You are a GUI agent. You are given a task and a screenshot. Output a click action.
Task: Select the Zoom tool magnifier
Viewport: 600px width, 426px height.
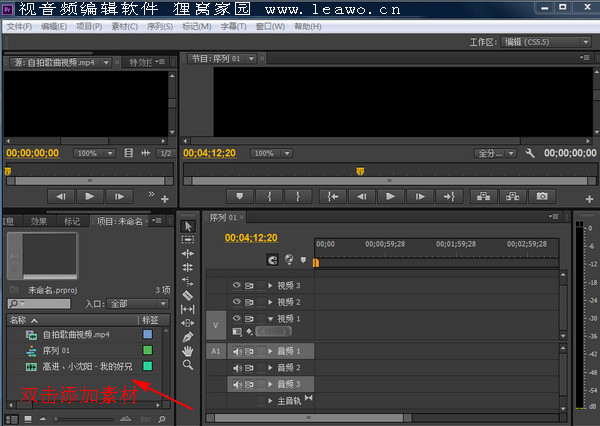pyautogui.click(x=188, y=365)
